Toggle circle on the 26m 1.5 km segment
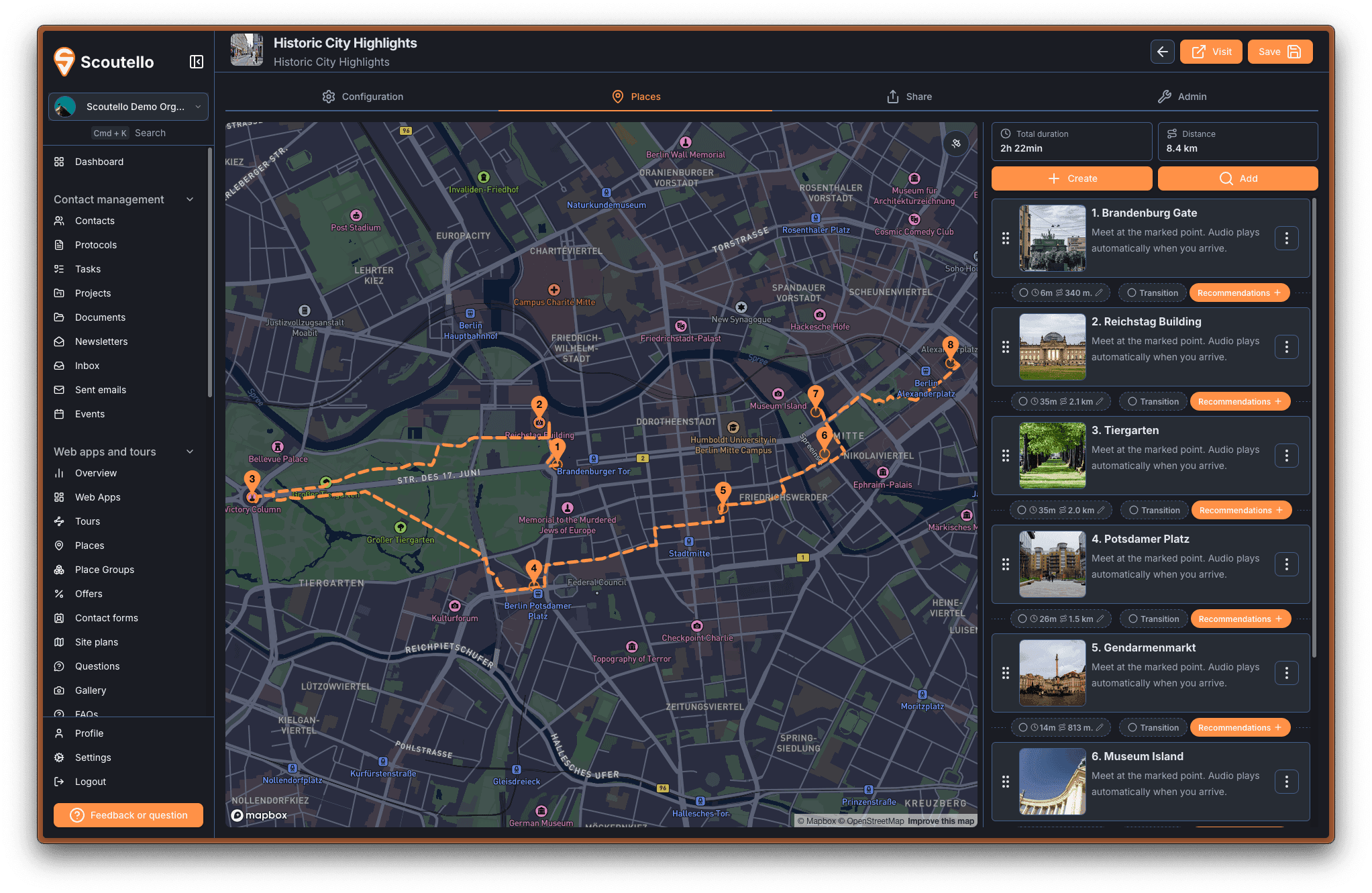 (x=1022, y=619)
